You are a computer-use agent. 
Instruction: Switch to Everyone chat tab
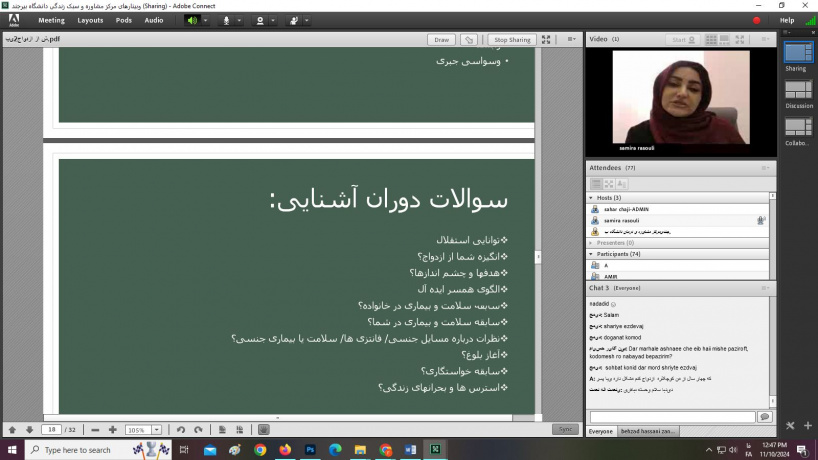point(601,431)
